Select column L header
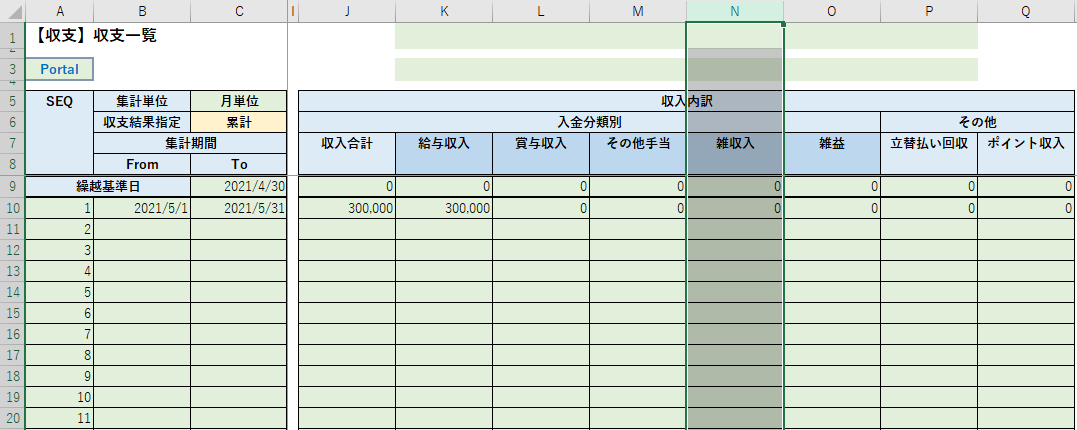Viewport: 1077px width, 430px height. click(541, 10)
